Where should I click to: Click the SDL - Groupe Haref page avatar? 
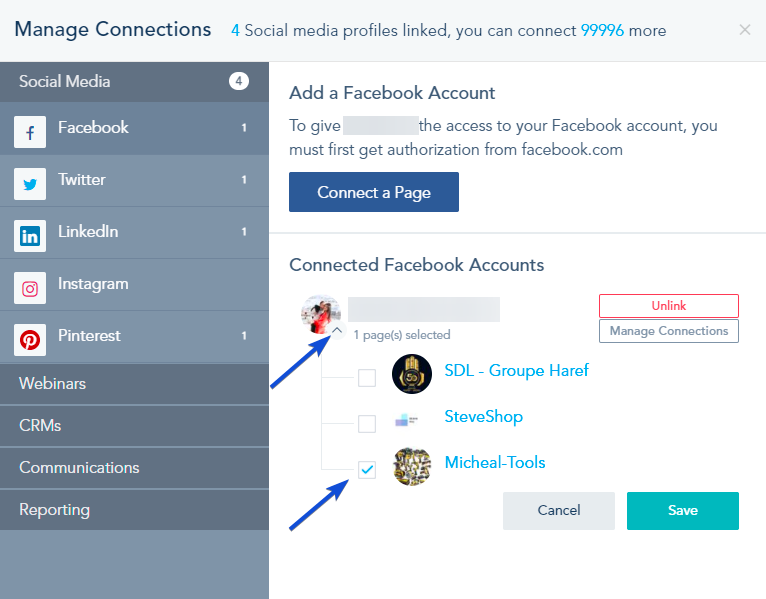coord(412,374)
